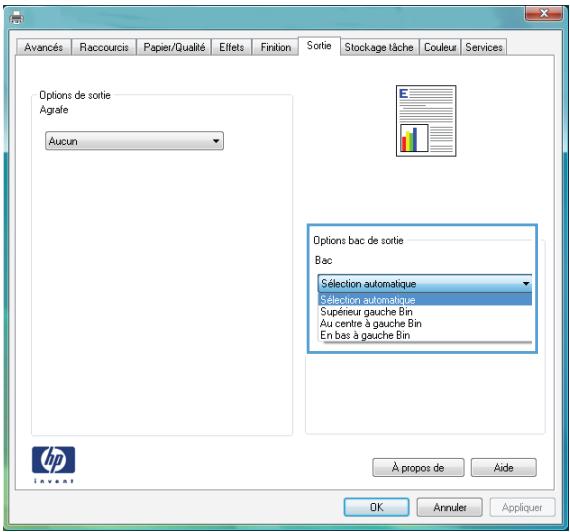Click the À propos de button
The height and width of the screenshot is (532, 570).
[x=418, y=468]
